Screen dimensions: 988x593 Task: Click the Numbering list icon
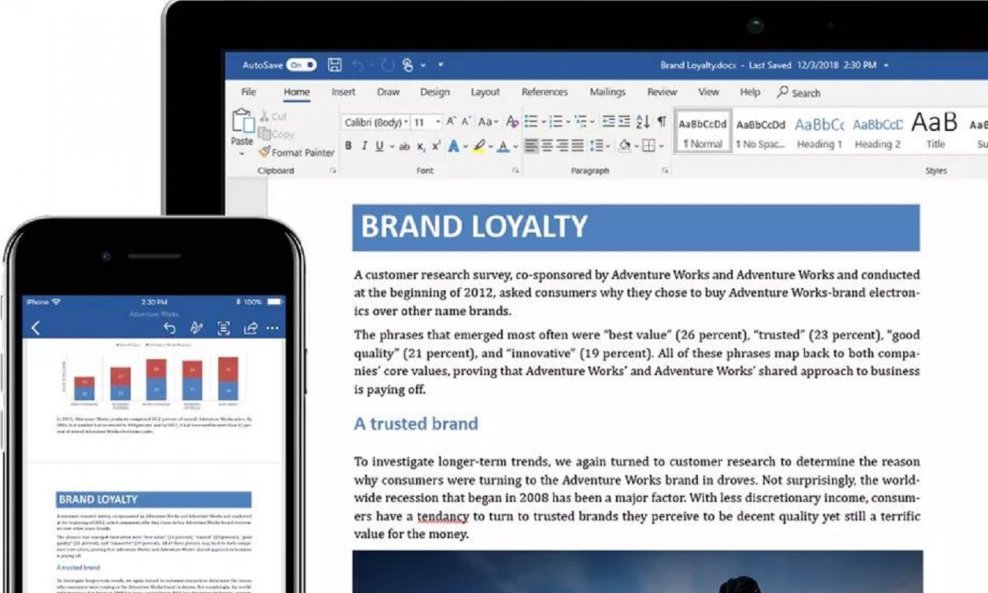point(556,121)
